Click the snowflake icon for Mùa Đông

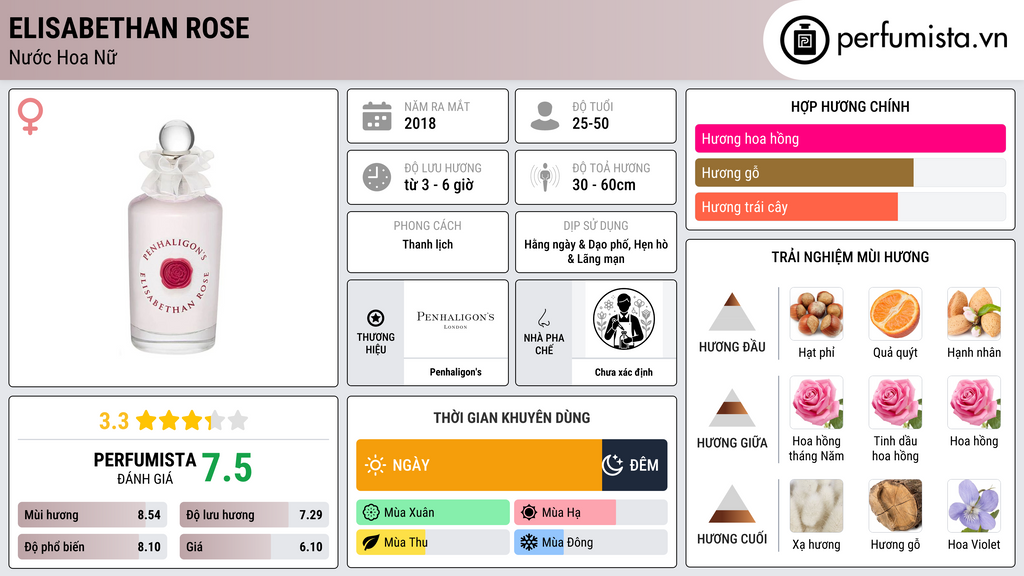529,542
